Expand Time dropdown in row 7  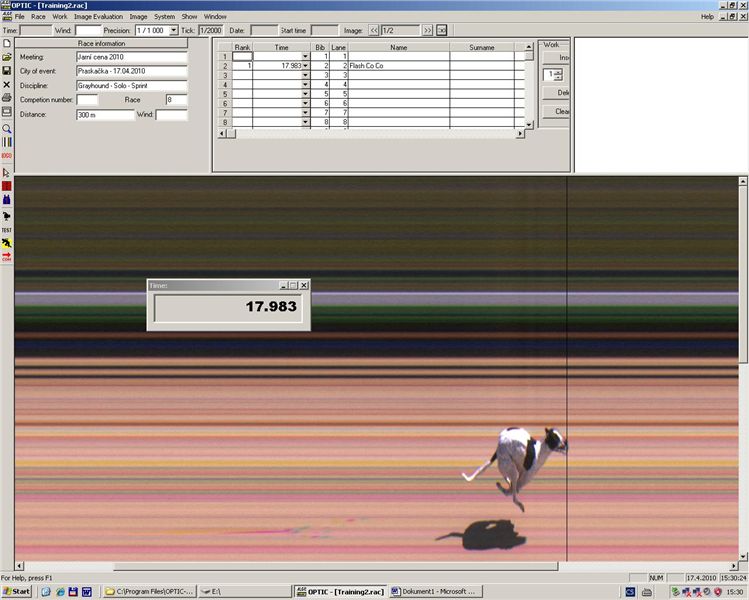(305, 113)
